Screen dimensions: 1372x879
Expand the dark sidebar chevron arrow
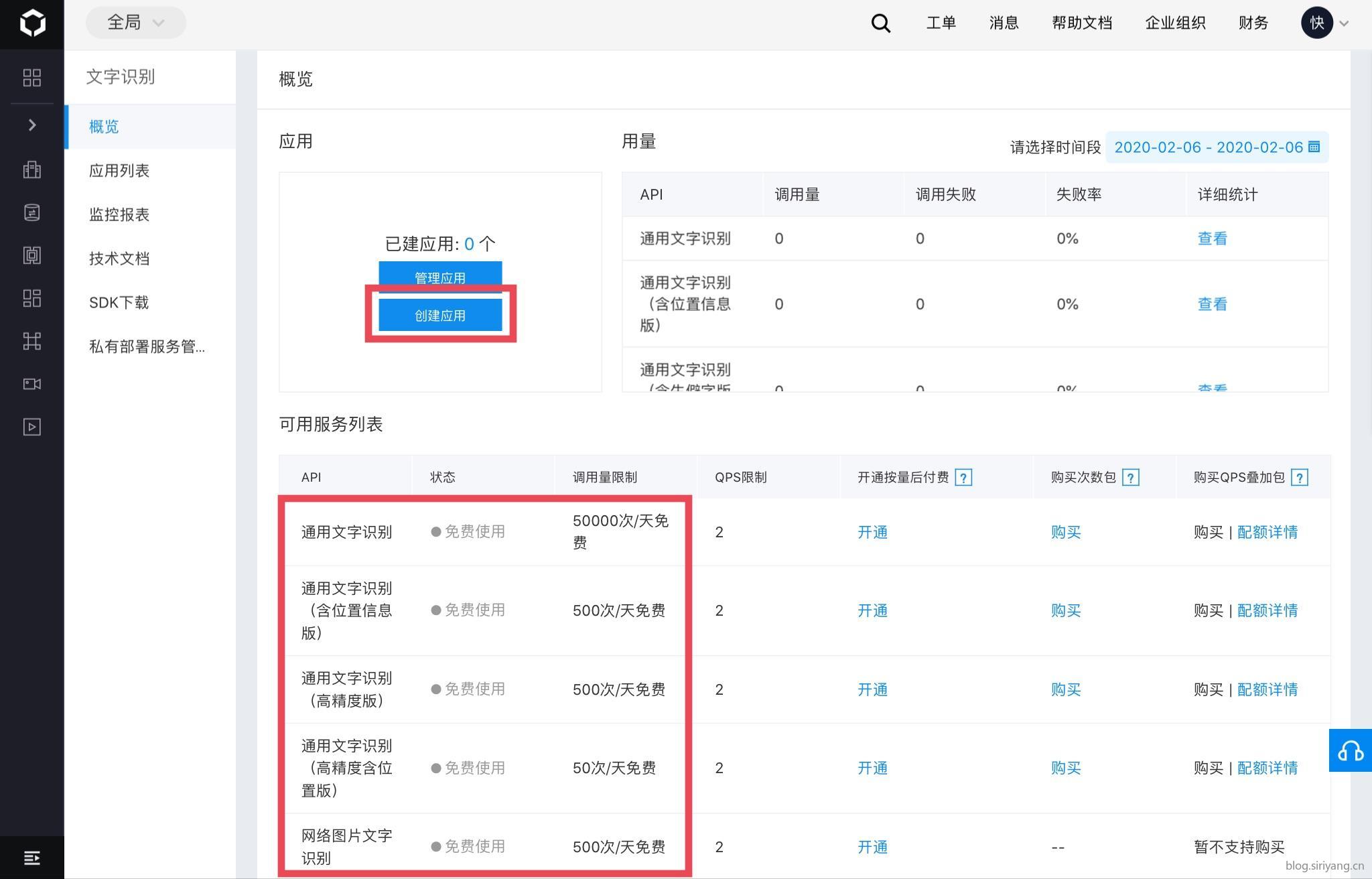[x=31, y=125]
